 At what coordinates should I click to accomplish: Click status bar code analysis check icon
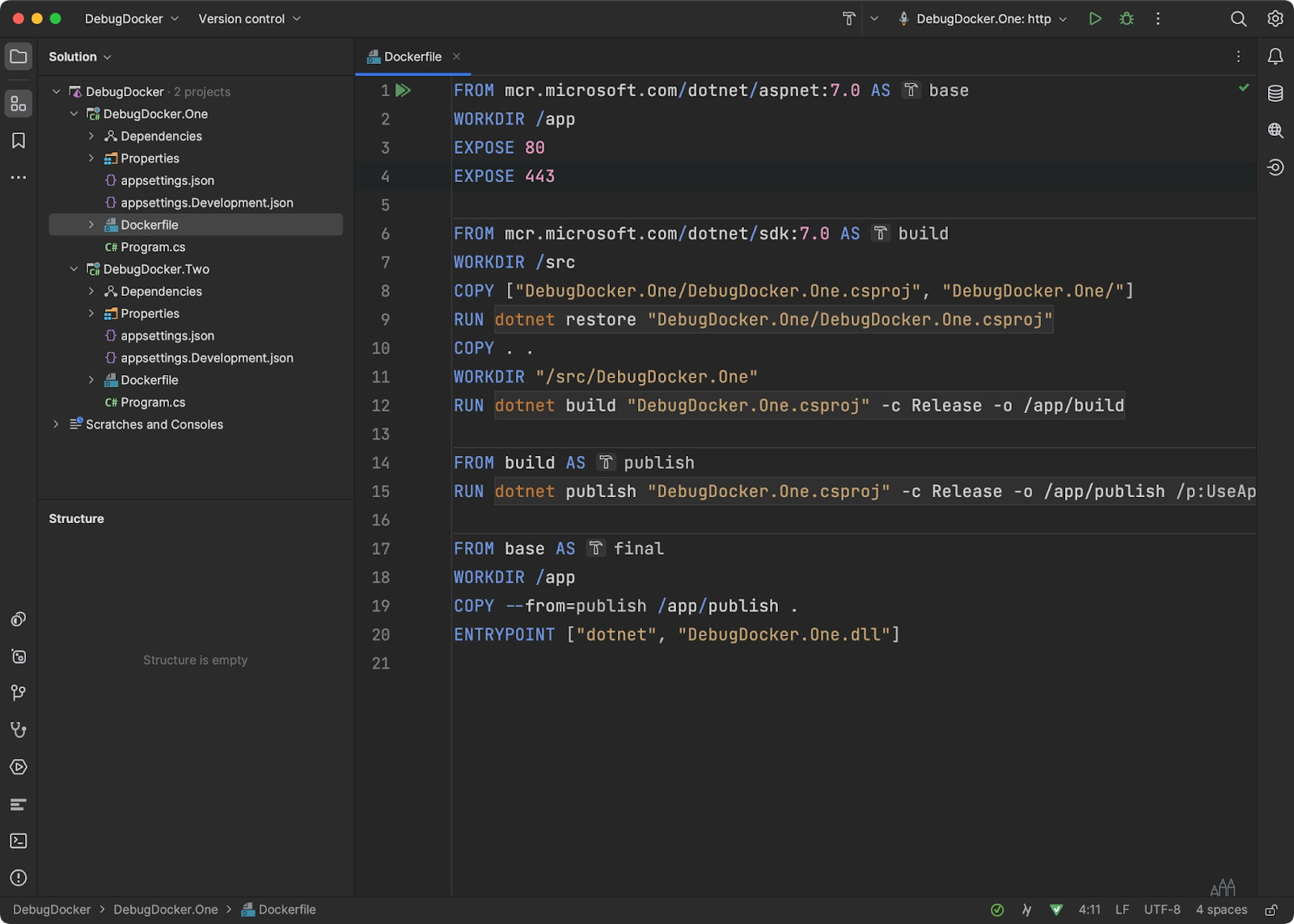(x=997, y=910)
